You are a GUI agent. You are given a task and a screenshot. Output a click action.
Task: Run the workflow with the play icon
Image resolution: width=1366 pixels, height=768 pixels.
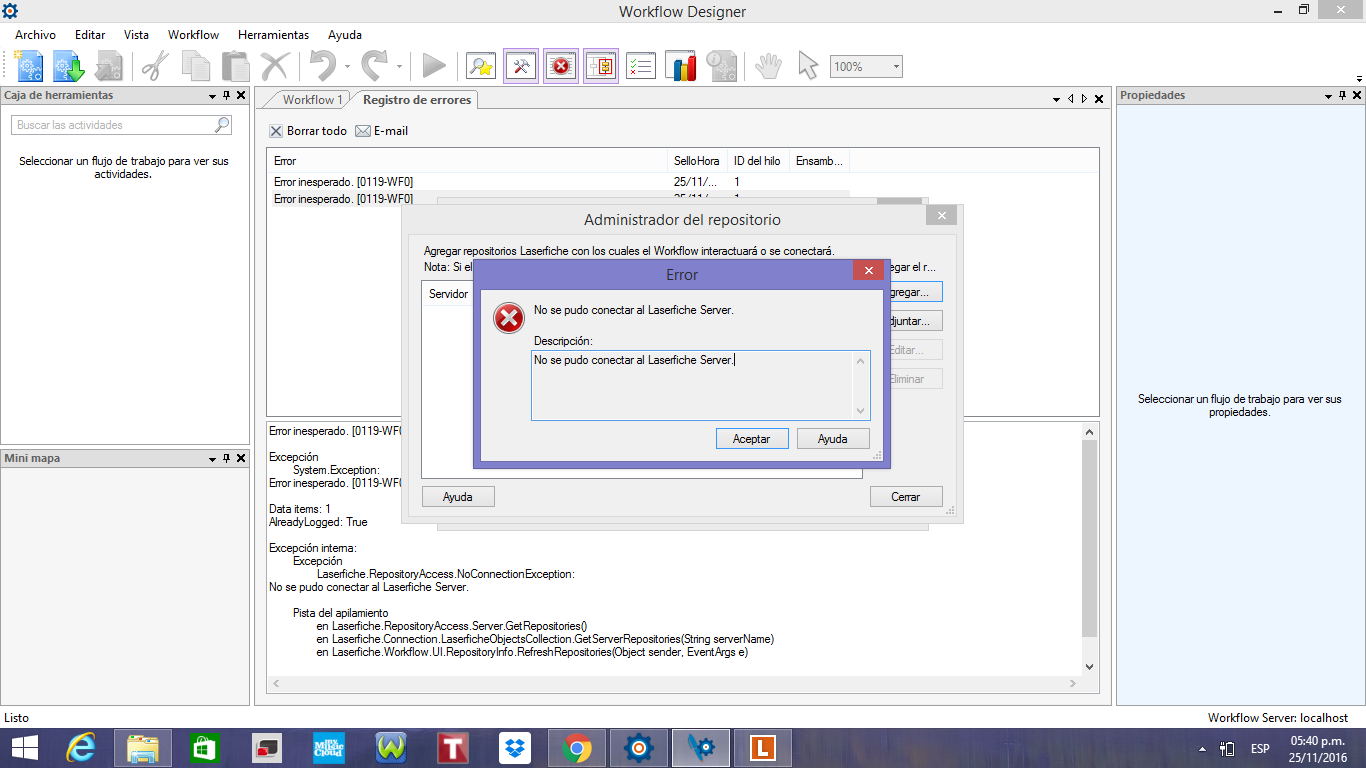point(434,66)
